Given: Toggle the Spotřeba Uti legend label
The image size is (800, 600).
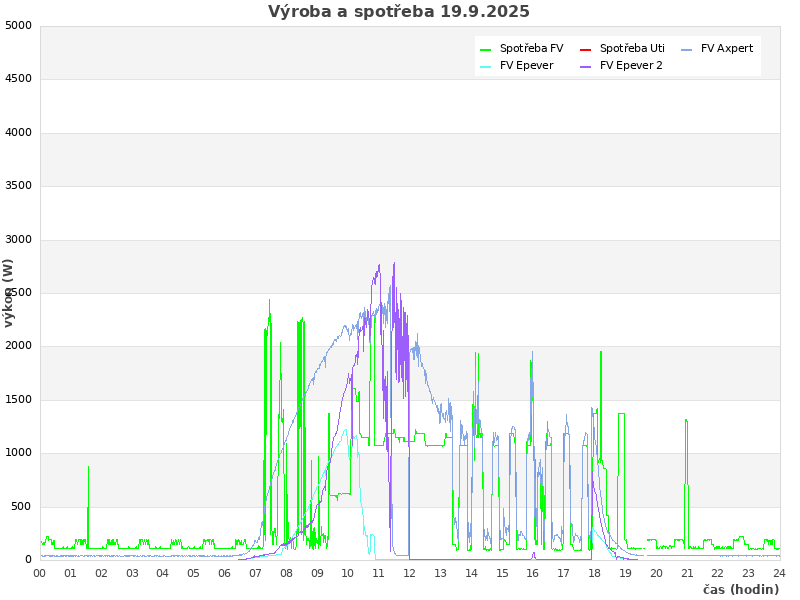Looking at the screenshot, I should pos(632,48).
